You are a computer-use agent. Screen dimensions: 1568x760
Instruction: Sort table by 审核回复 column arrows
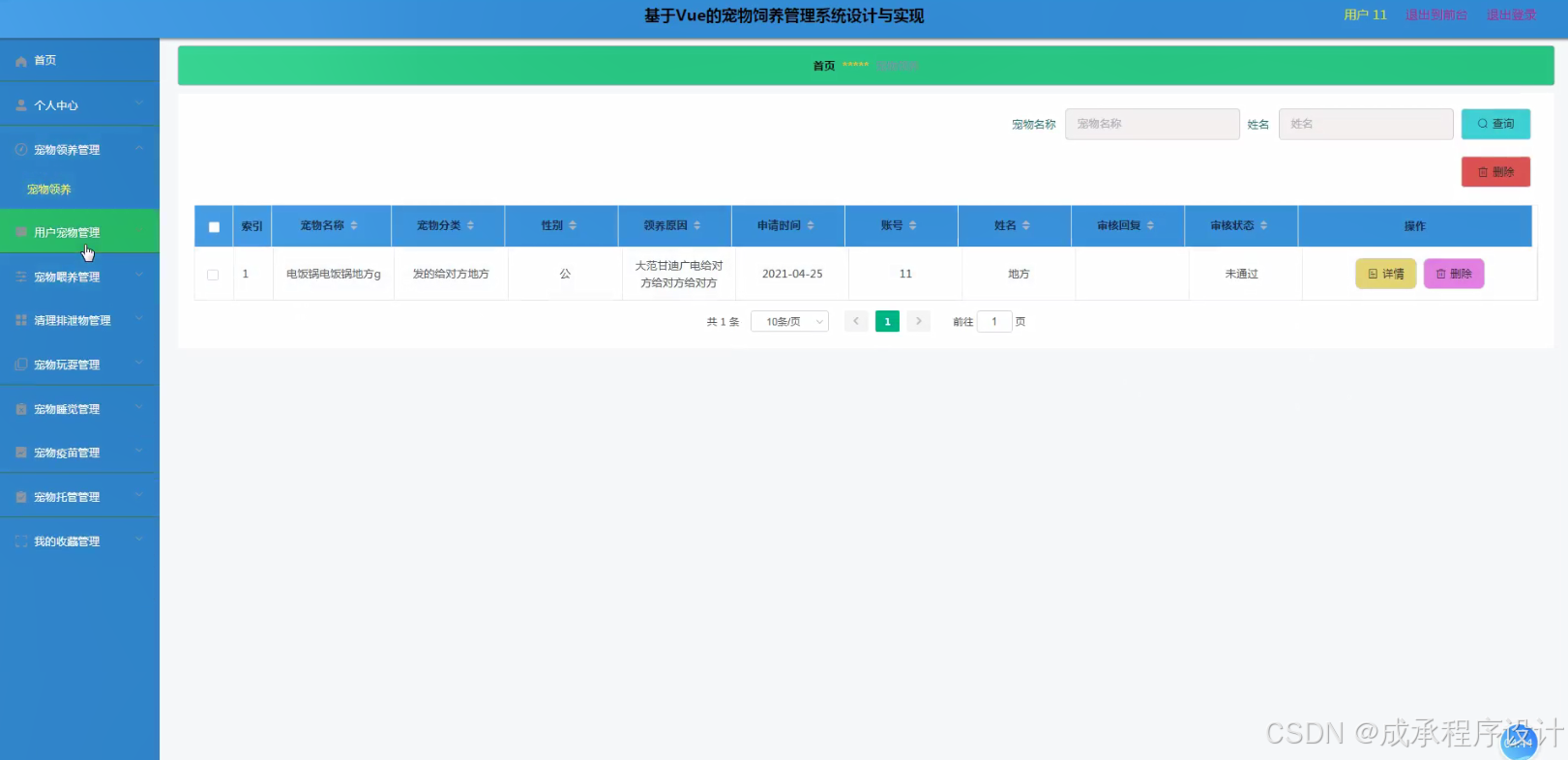coord(1151,225)
